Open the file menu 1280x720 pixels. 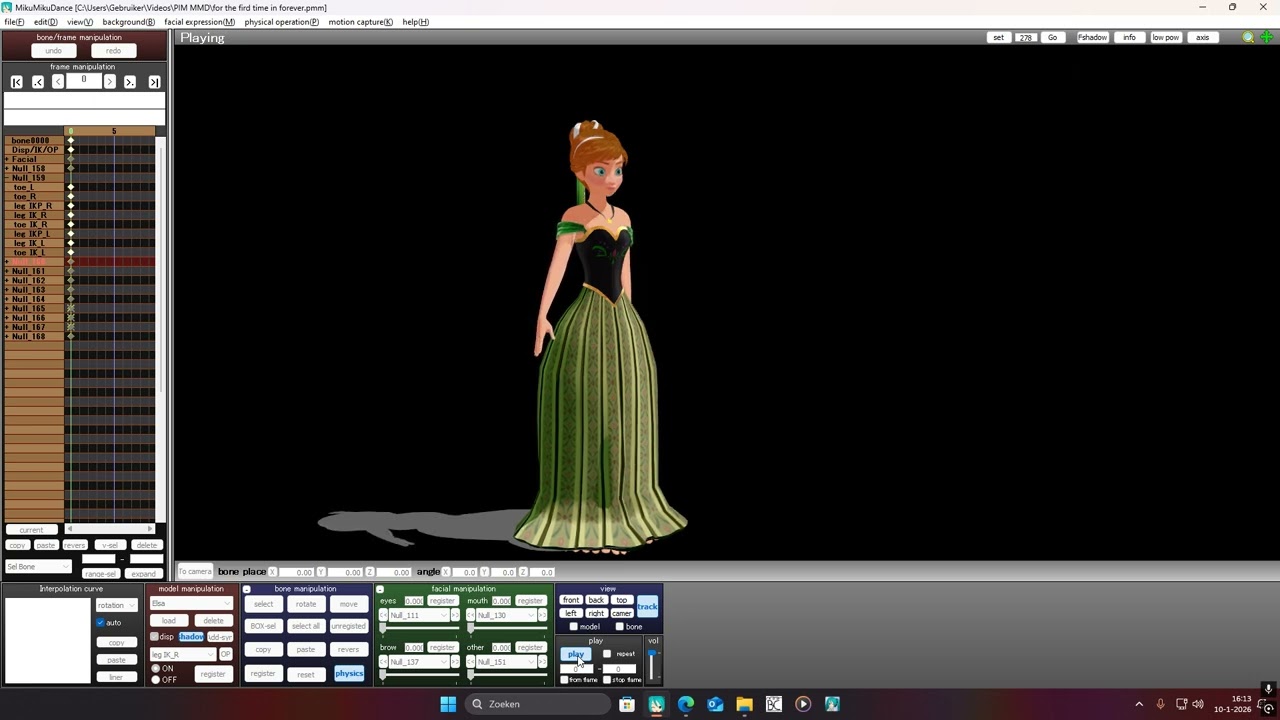pyautogui.click(x=14, y=22)
